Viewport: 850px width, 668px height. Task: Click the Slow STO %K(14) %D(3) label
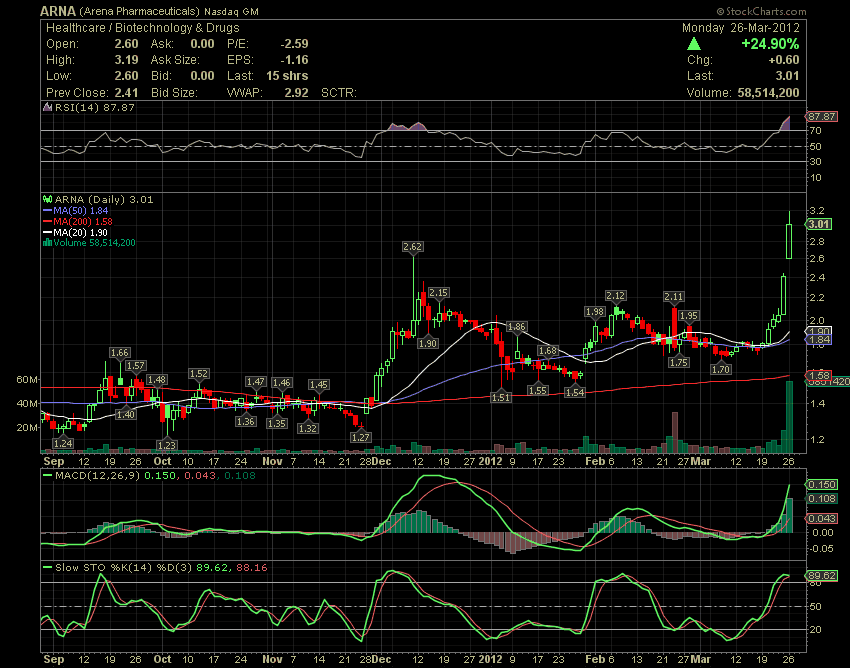click(124, 568)
